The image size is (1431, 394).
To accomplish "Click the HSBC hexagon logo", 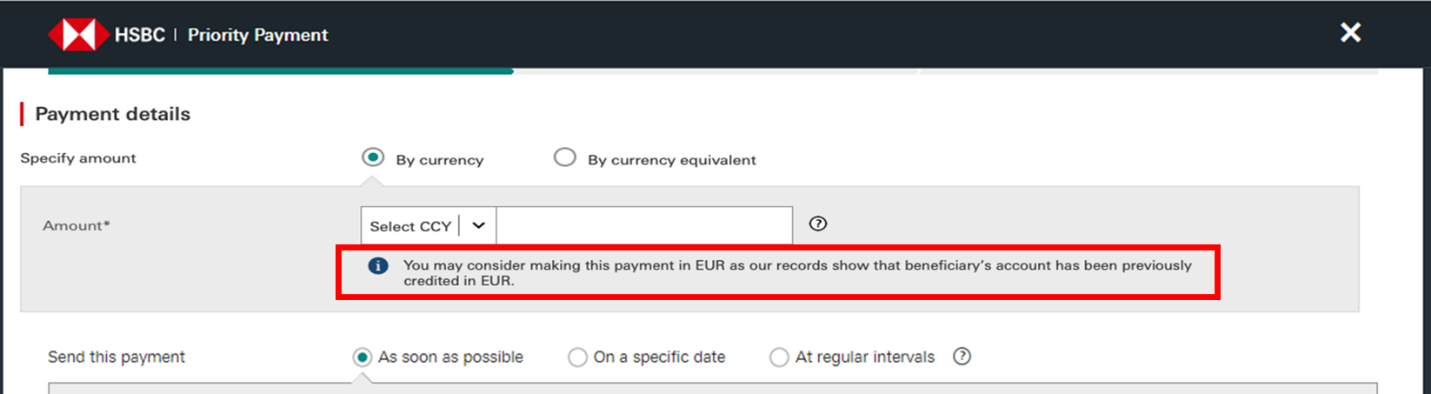I will [78, 35].
